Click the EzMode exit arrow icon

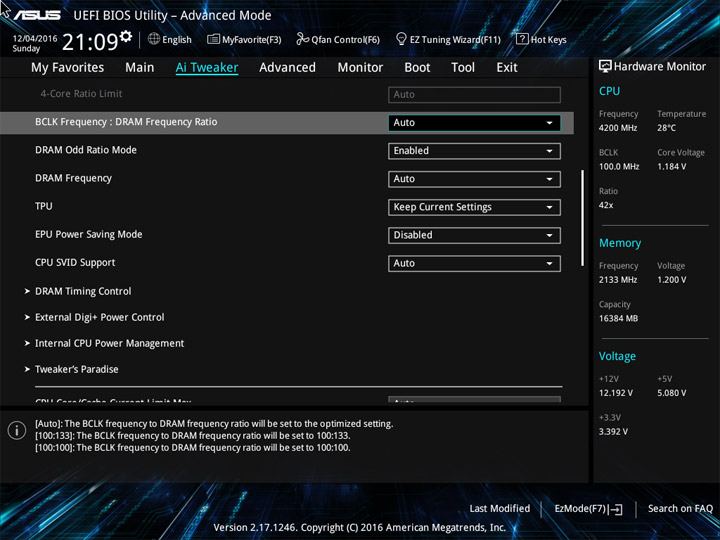click(616, 509)
